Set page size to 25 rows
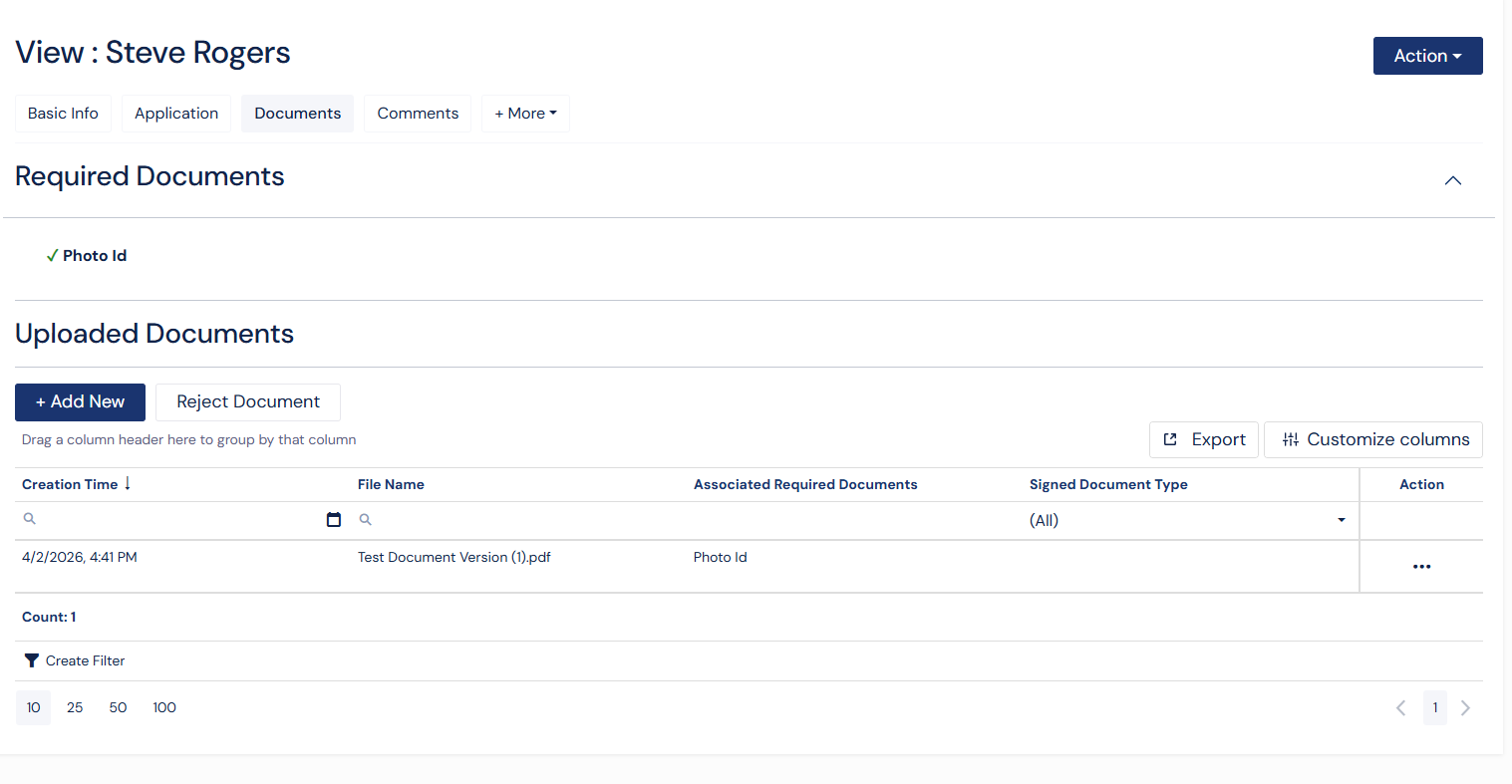The image size is (1512, 784). coord(75,708)
